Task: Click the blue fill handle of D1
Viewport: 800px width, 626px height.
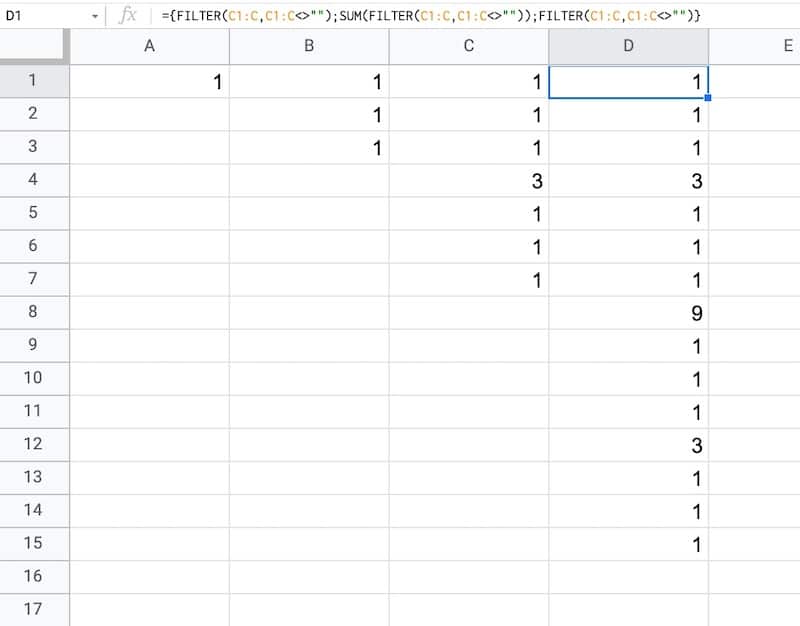Action: coord(708,97)
